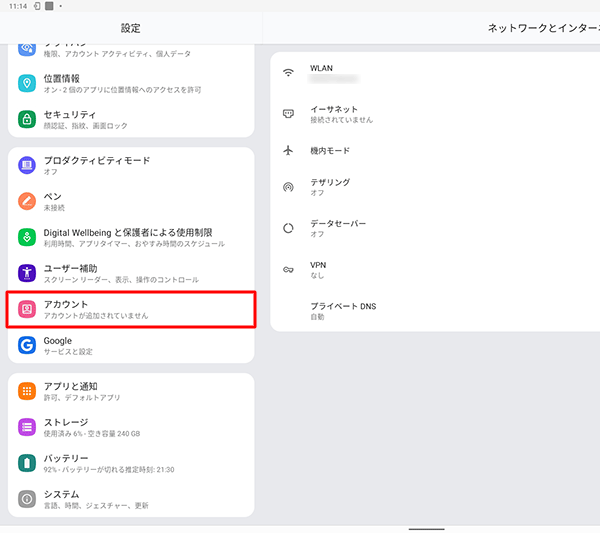Tap the Google G logo icon
The height and width of the screenshot is (533, 600).
pos(27,345)
